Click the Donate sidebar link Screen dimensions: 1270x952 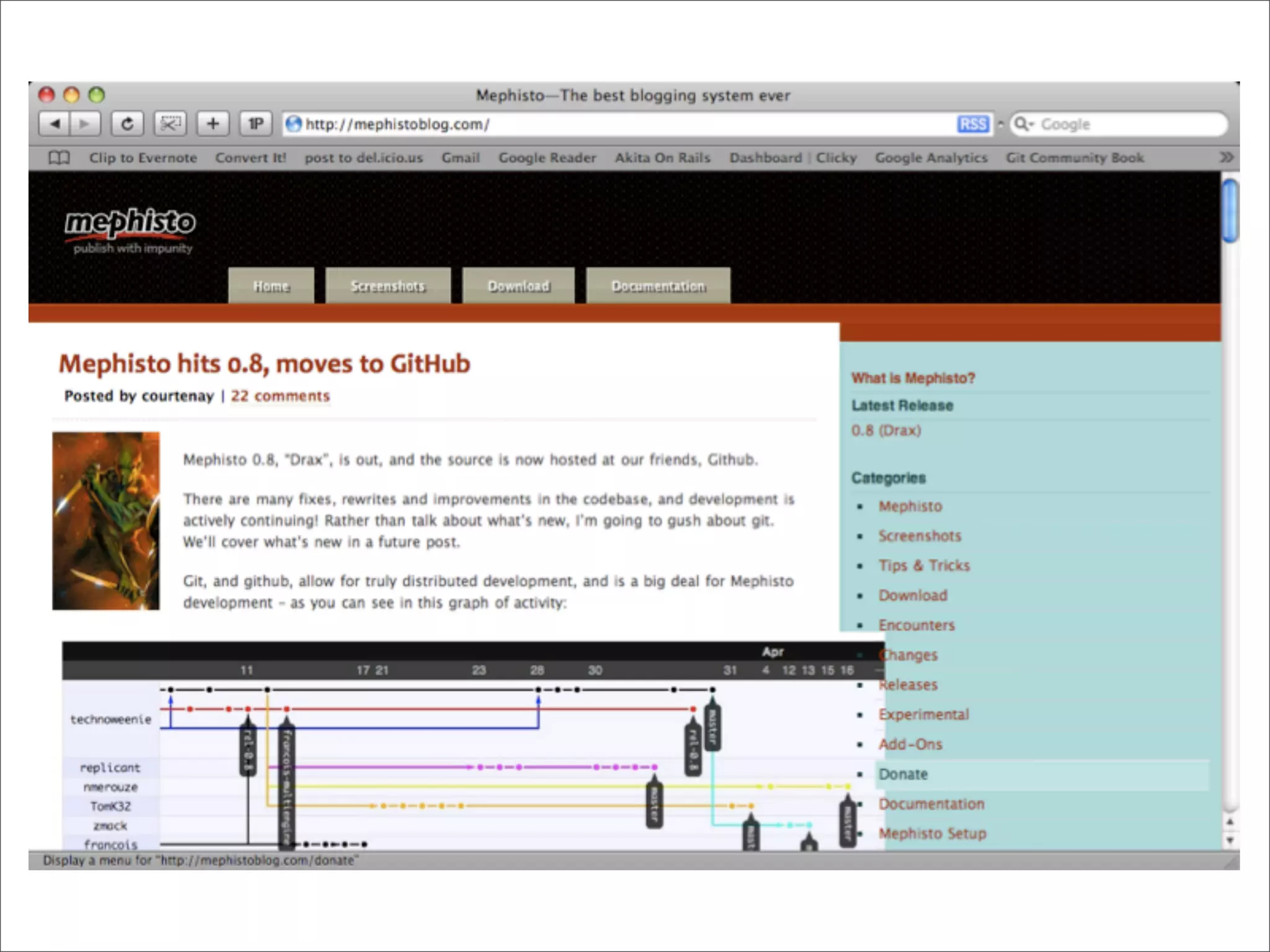903,774
